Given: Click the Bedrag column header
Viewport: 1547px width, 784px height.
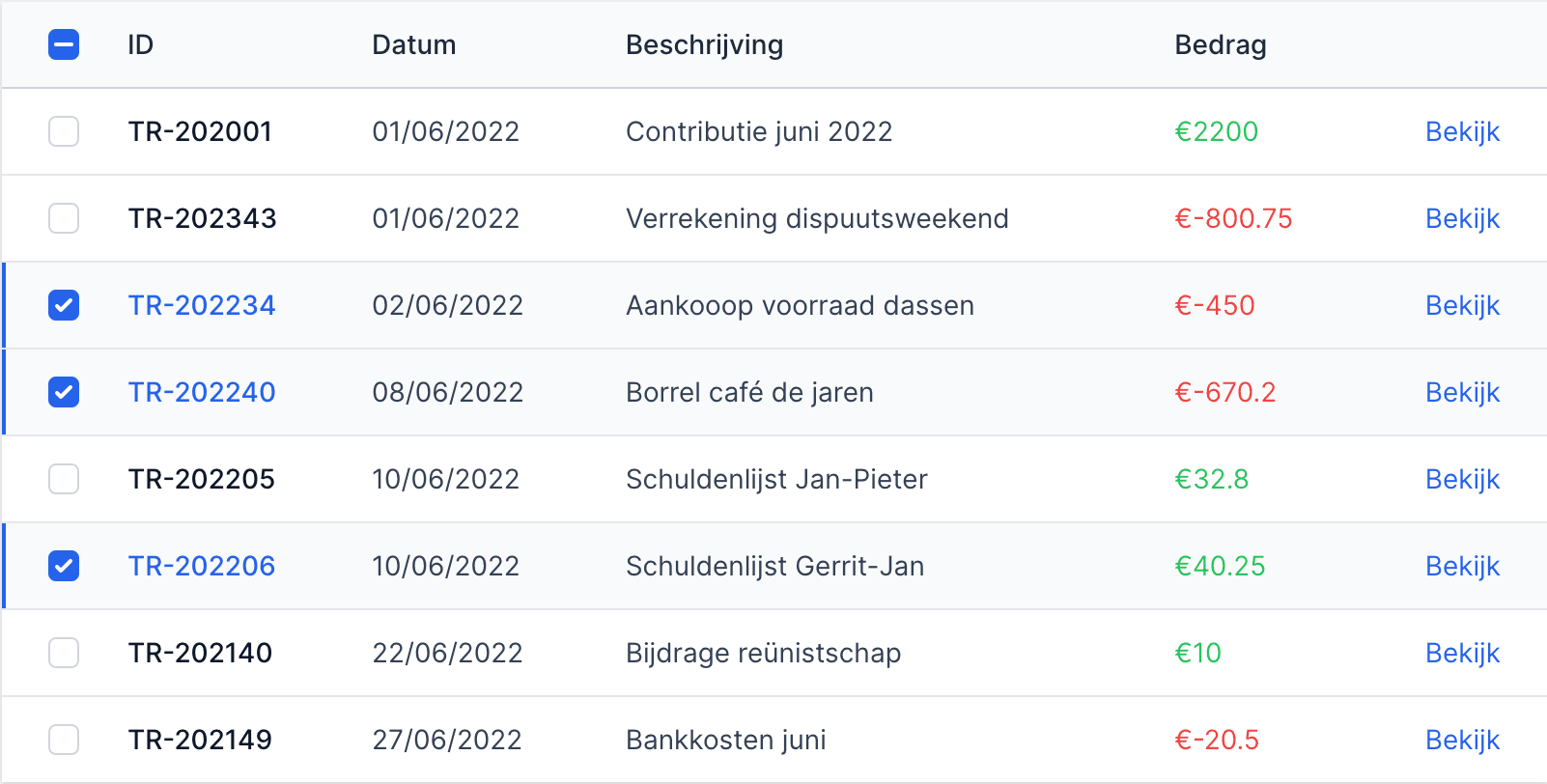Looking at the screenshot, I should [1221, 44].
